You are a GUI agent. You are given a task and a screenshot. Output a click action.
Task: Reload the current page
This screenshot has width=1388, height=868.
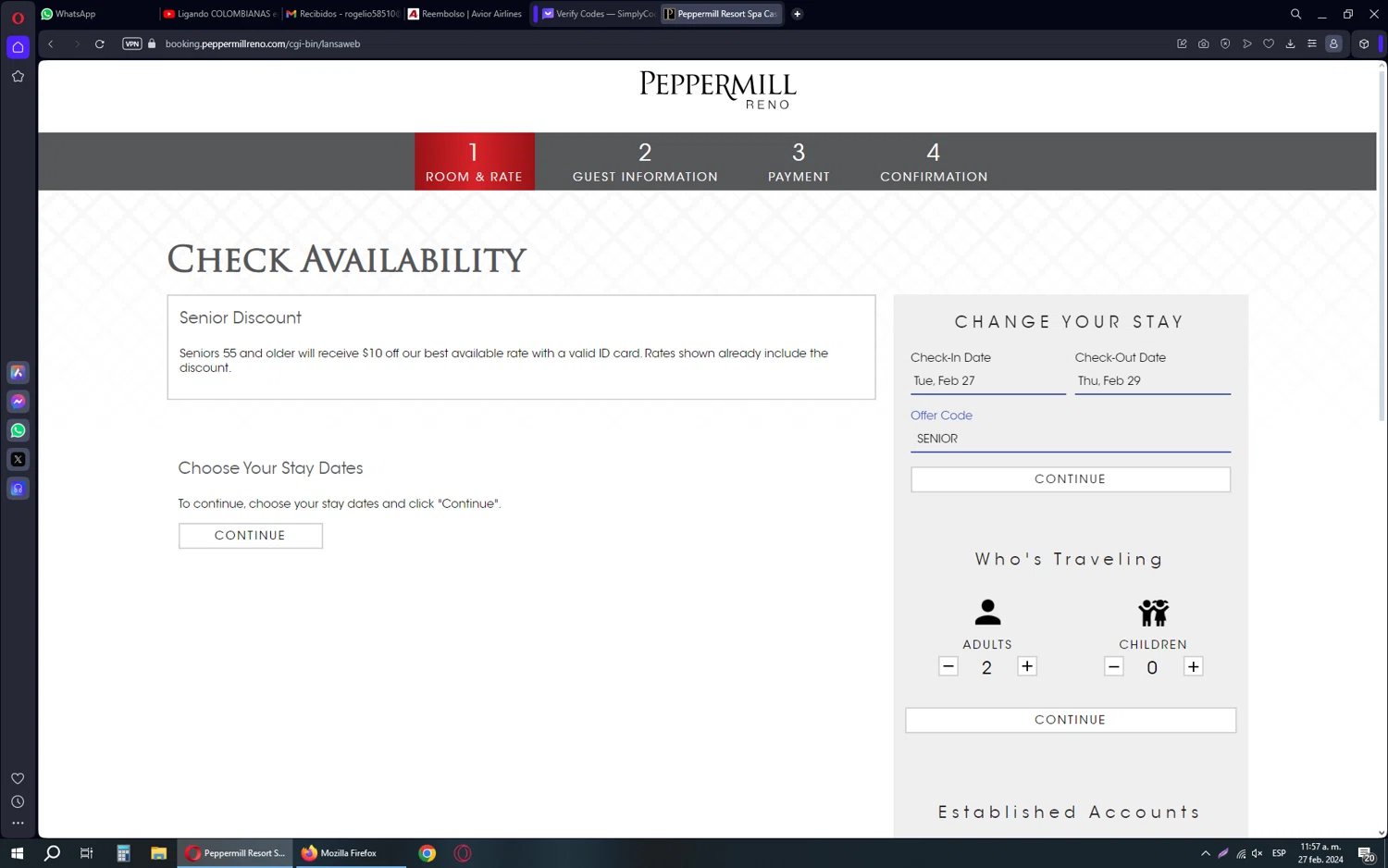100,43
